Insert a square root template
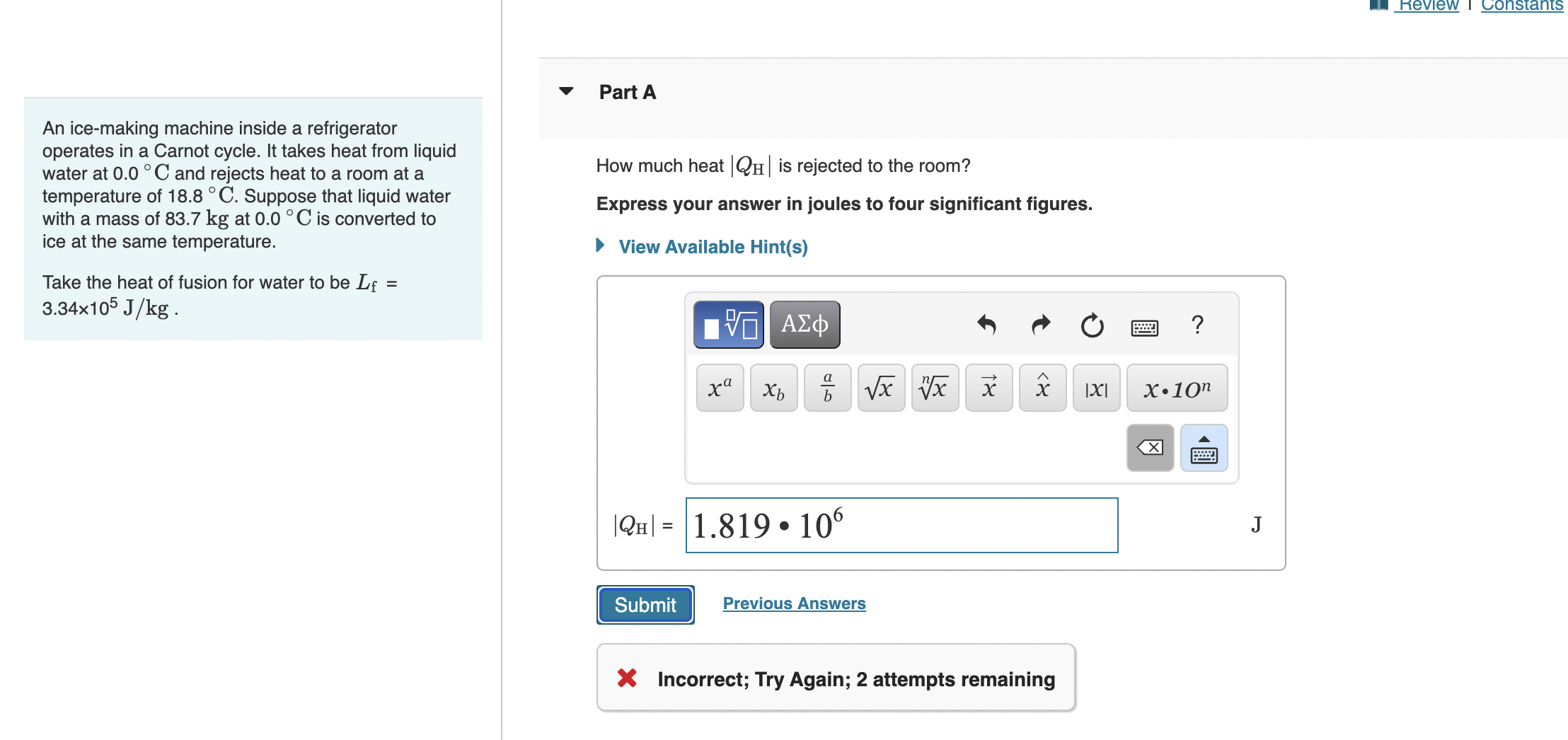The image size is (1568, 740). point(881,388)
